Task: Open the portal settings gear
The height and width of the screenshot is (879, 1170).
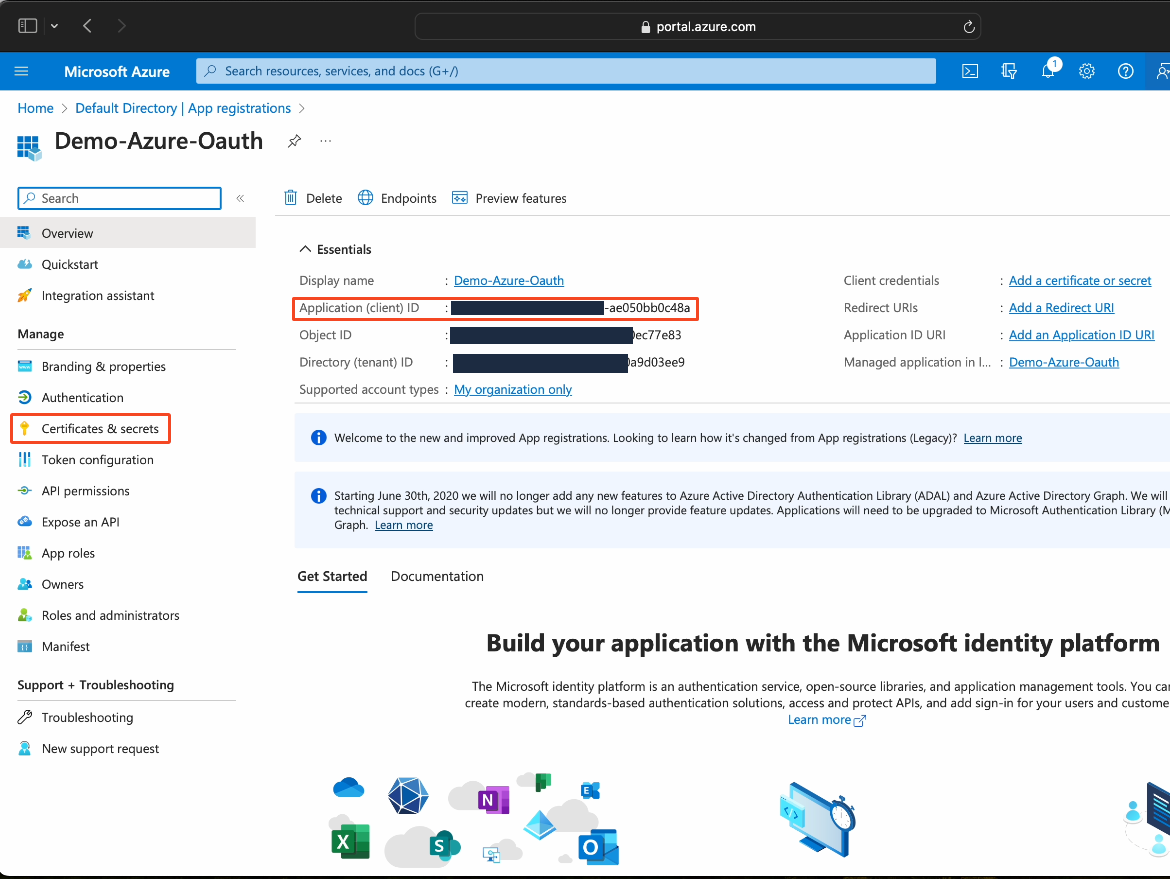Action: coord(1087,71)
